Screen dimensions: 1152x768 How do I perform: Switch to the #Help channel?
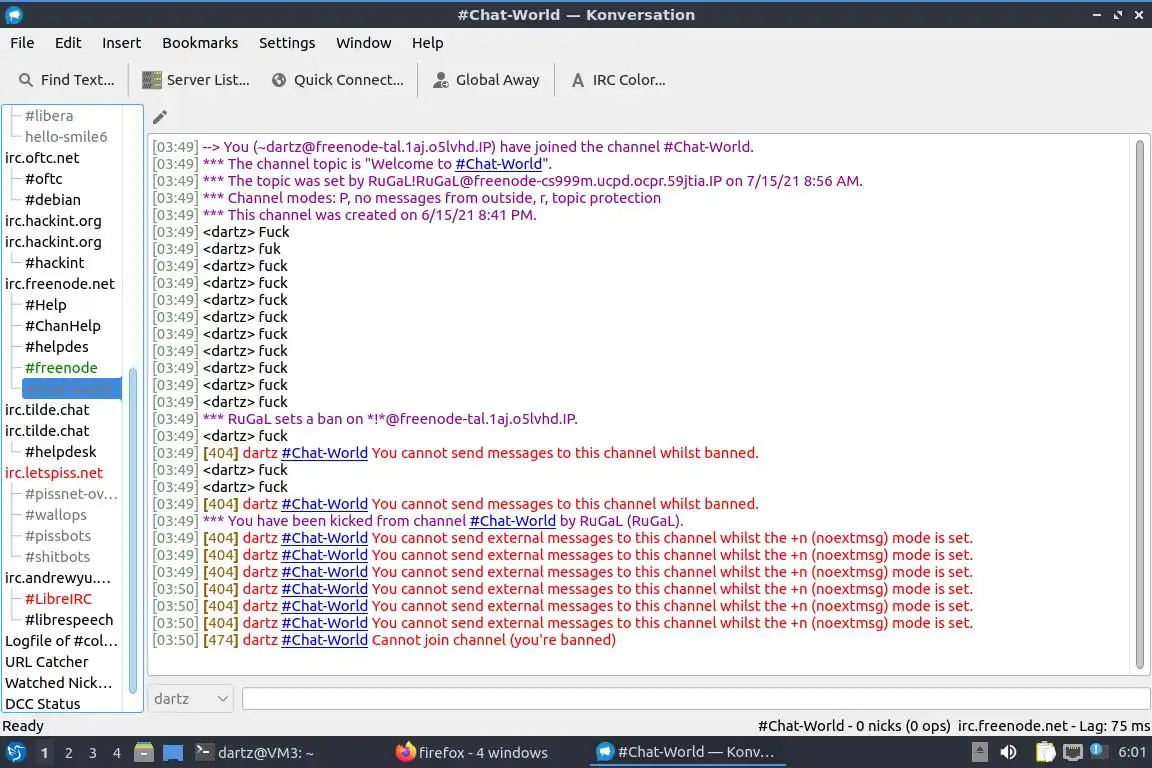click(x=46, y=305)
